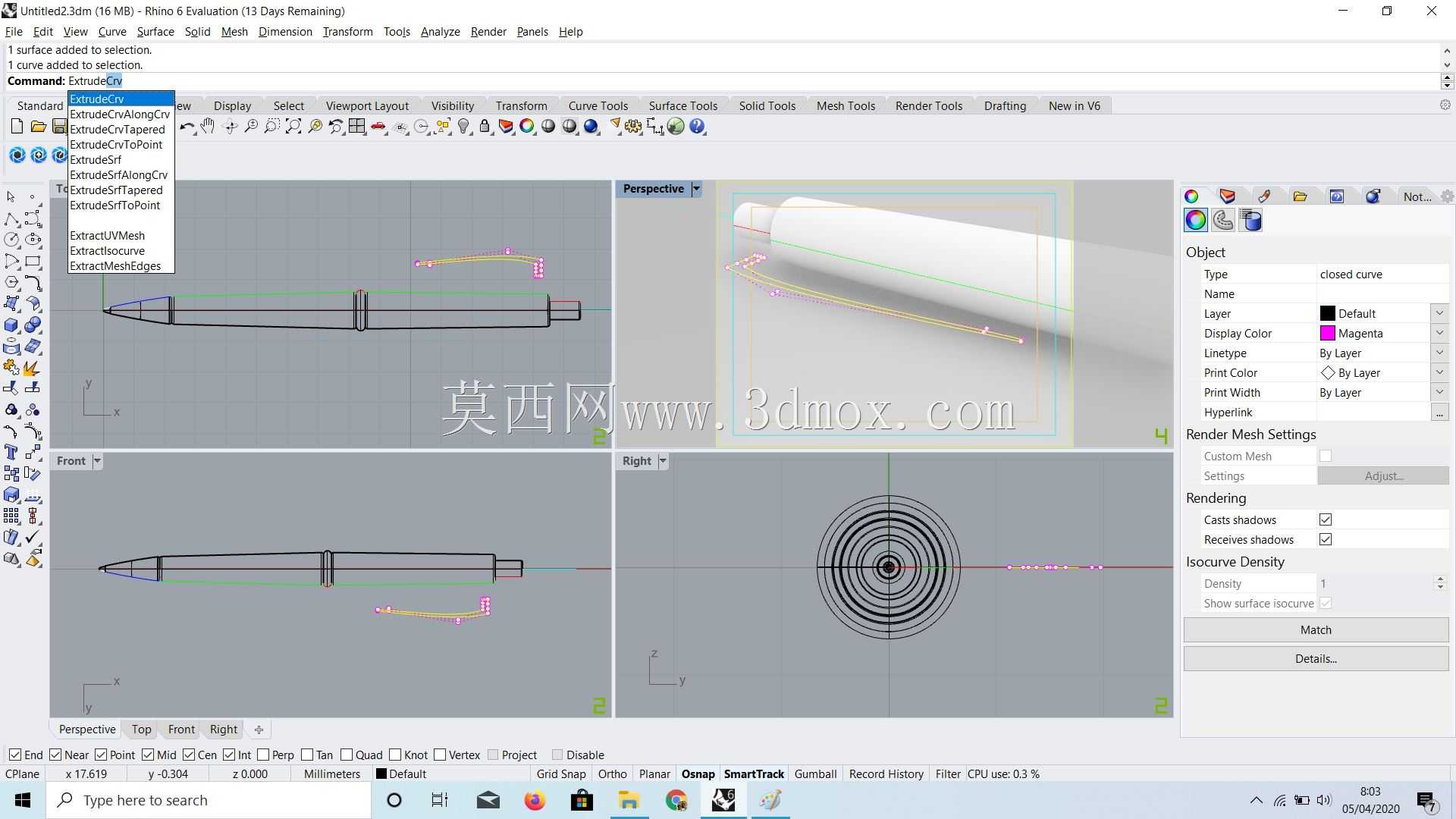The width and height of the screenshot is (1456, 819).
Task: Click the Details... button
Action: [x=1316, y=658]
